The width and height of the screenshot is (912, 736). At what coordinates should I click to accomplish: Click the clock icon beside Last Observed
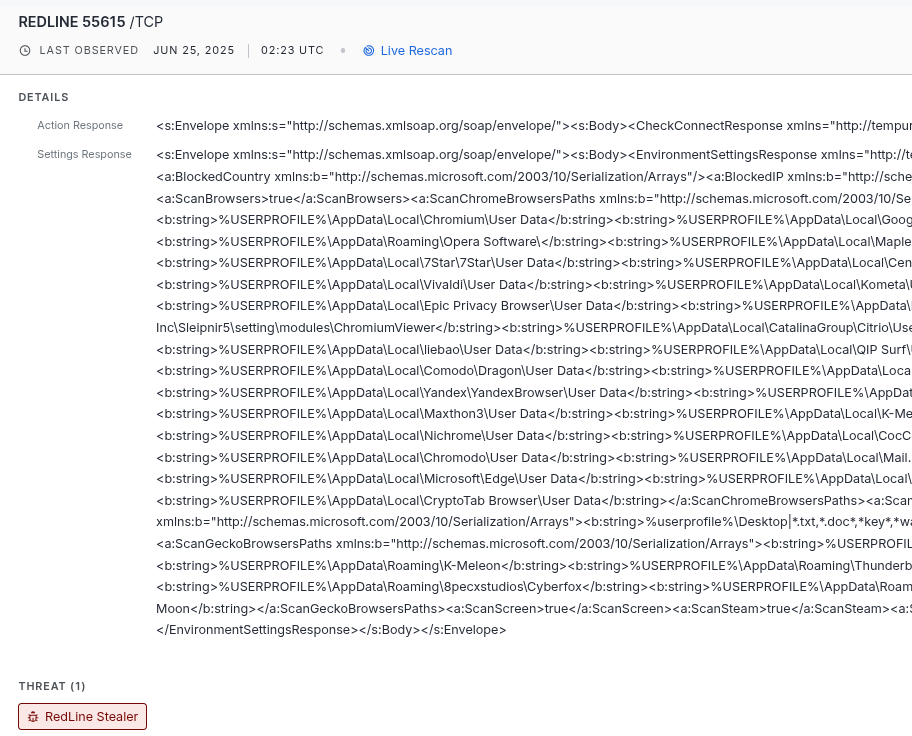tap(25, 51)
